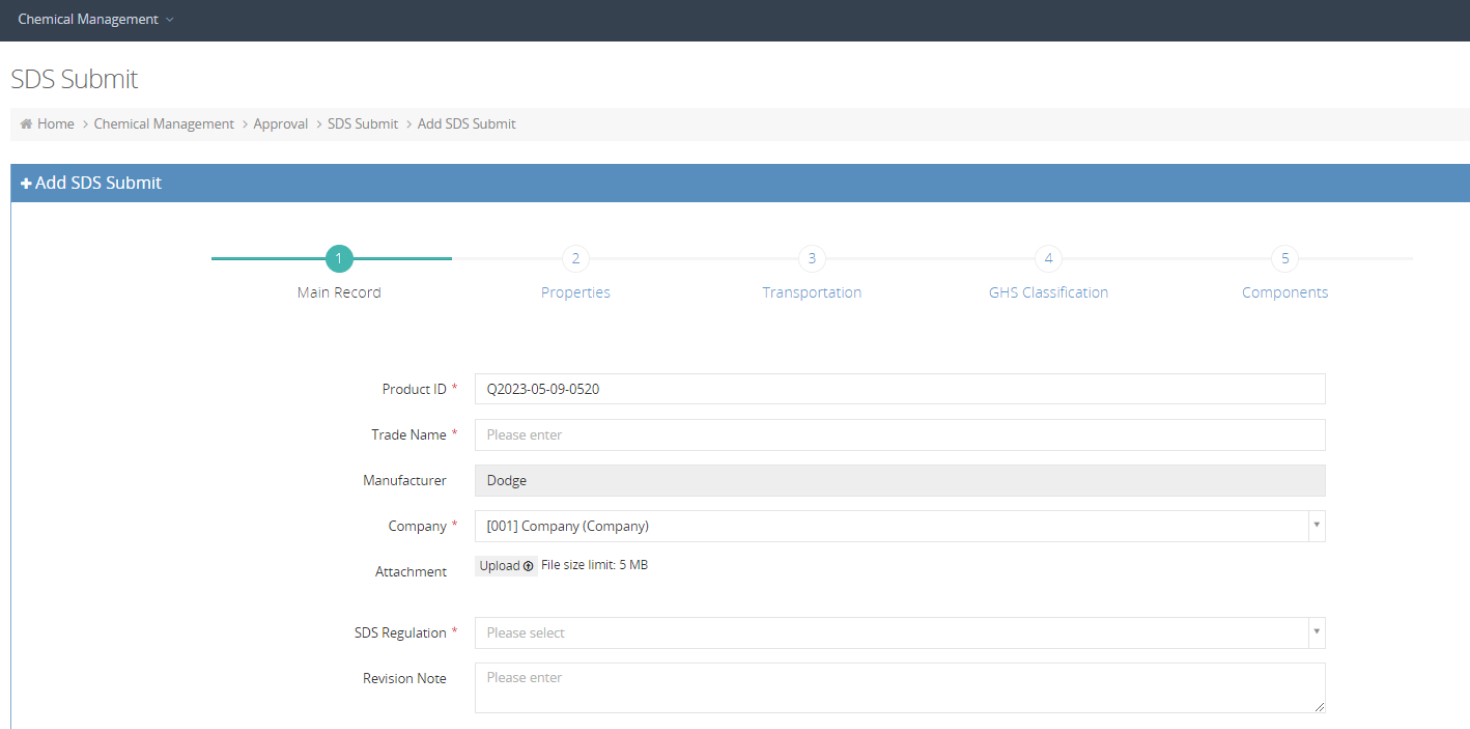Image resolution: width=1470 pixels, height=729 pixels.
Task: Click the Transportation step label
Action: [x=812, y=292]
